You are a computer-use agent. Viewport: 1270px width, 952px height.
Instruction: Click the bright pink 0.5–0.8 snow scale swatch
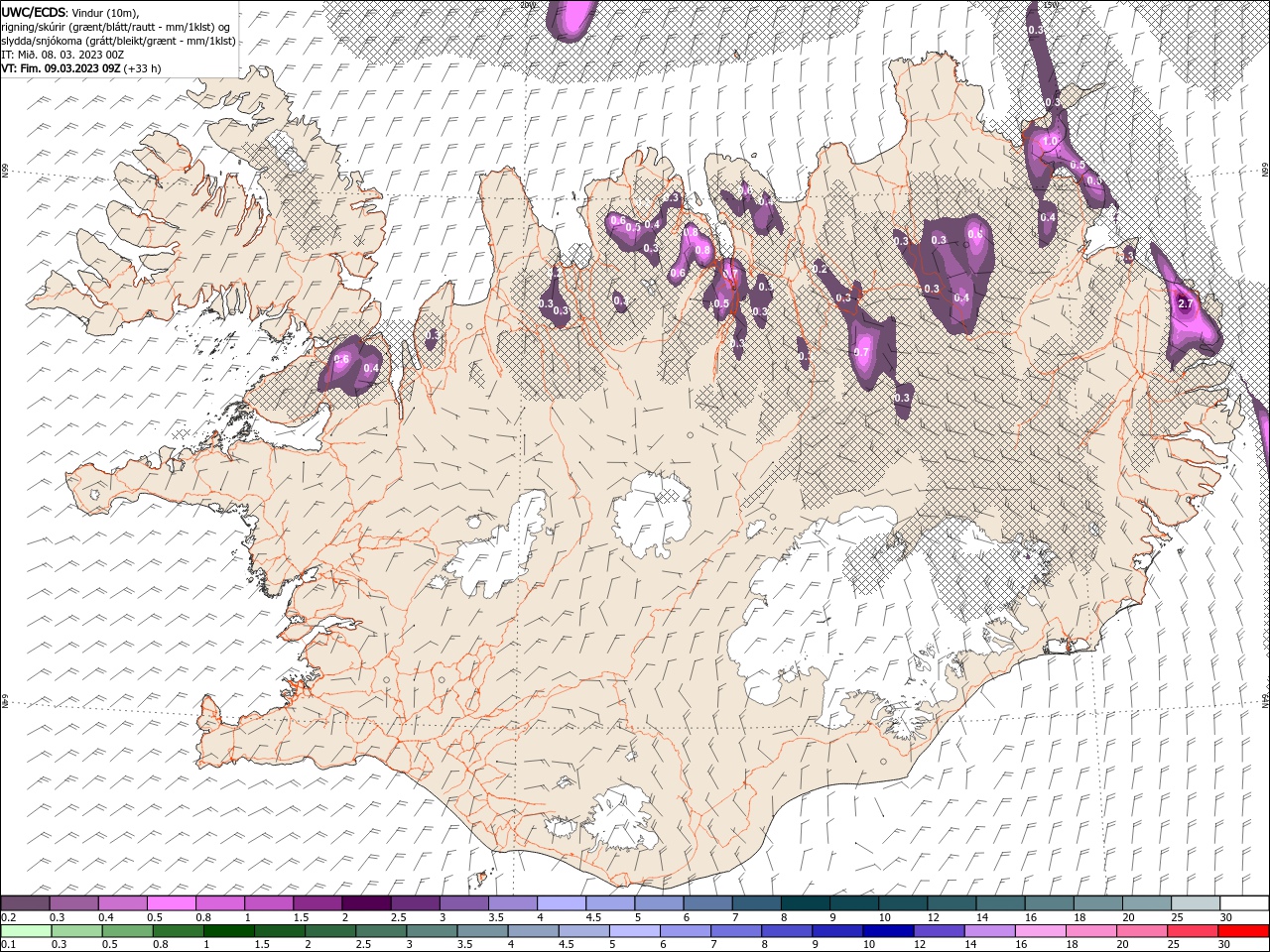tap(172, 903)
